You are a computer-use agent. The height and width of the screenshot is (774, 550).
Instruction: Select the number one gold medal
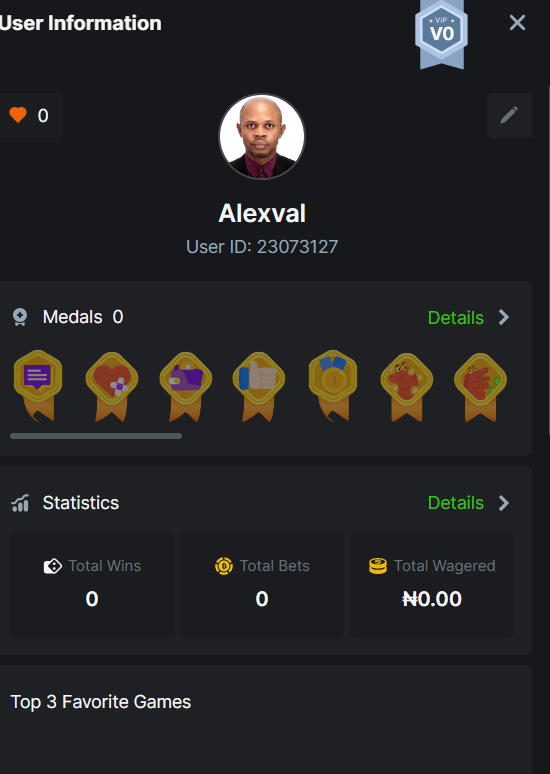coord(333,386)
